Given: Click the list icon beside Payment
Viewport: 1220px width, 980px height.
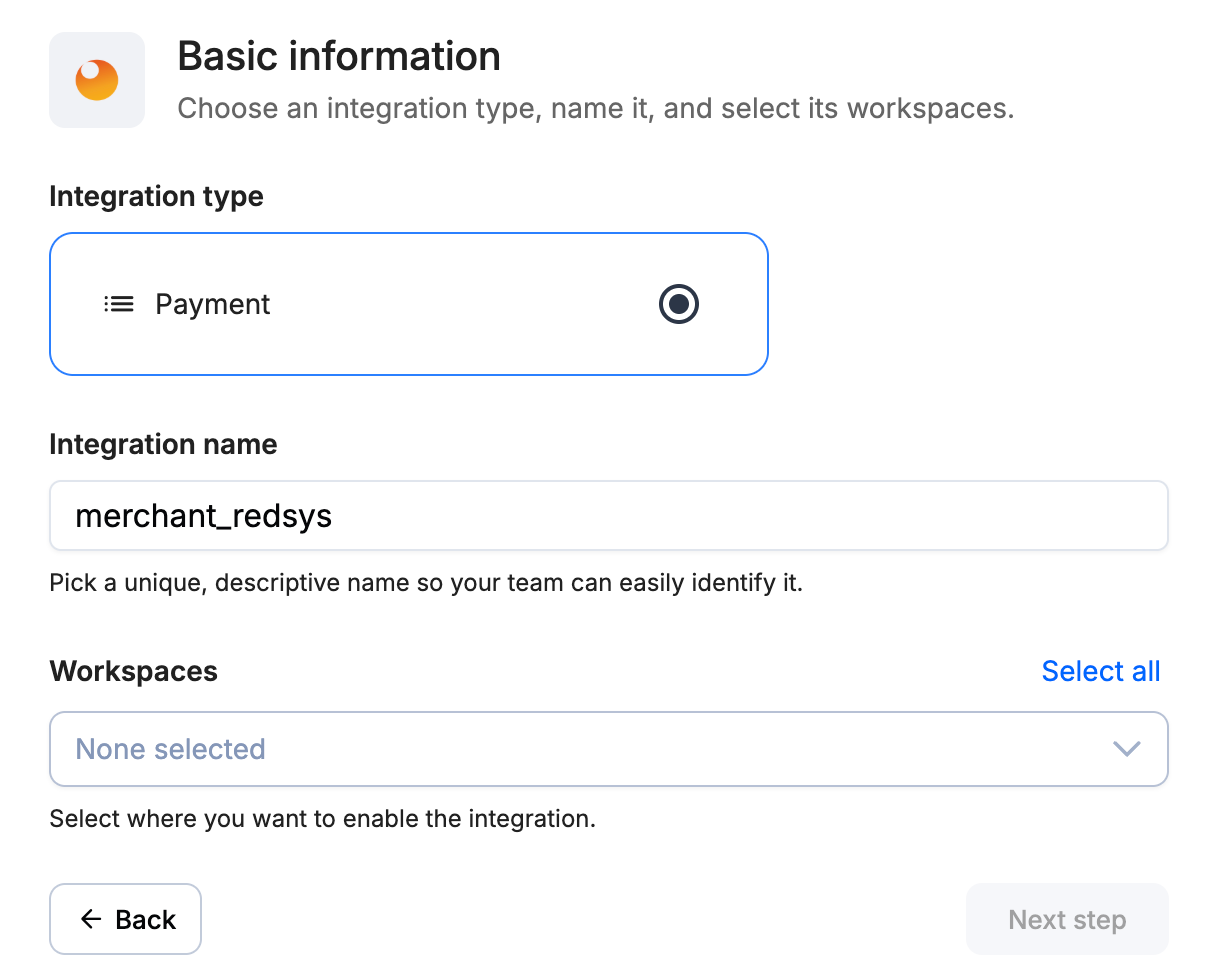Looking at the screenshot, I should pos(119,304).
